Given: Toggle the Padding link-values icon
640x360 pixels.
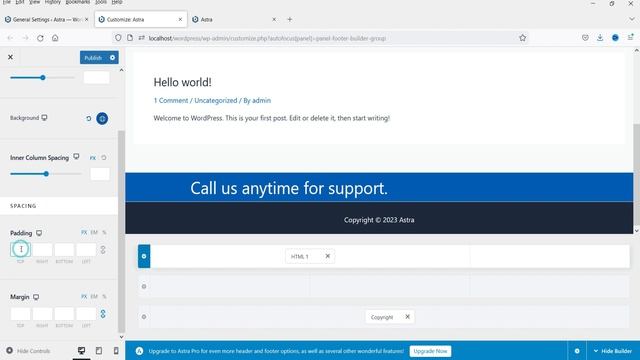Looking at the screenshot, I should 103,250.
